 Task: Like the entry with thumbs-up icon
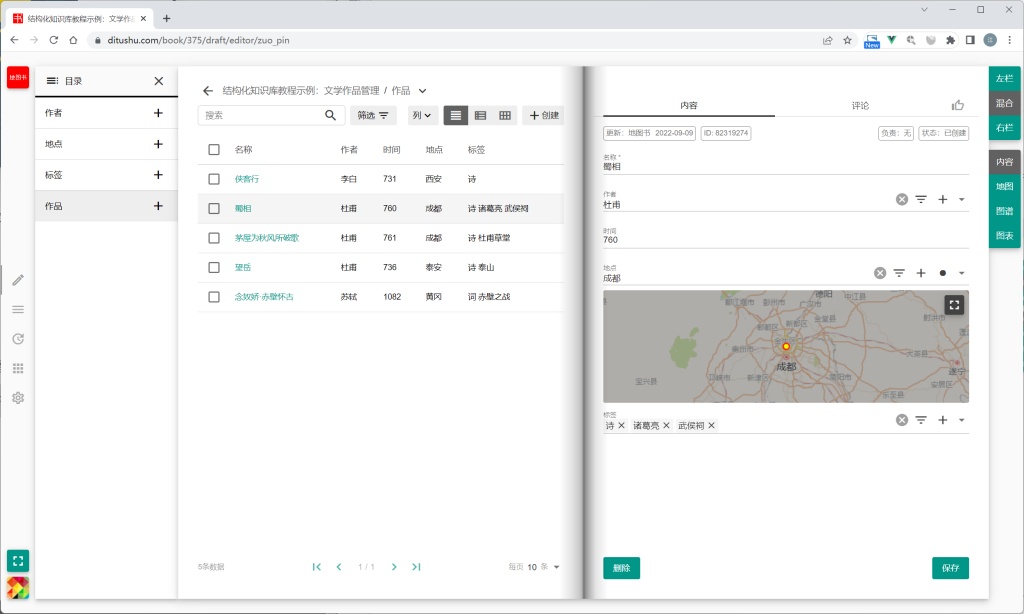pyautogui.click(x=958, y=105)
